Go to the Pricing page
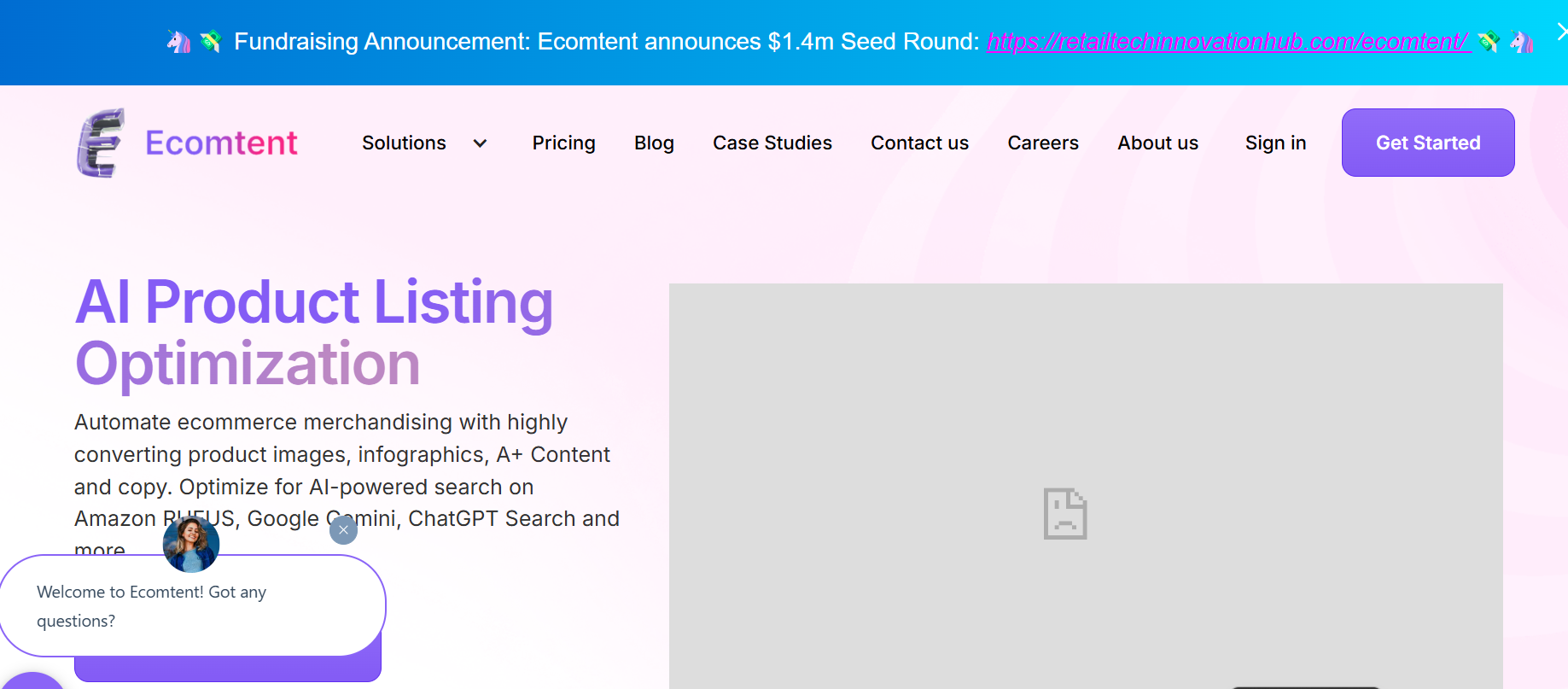The height and width of the screenshot is (689, 1568). (563, 143)
